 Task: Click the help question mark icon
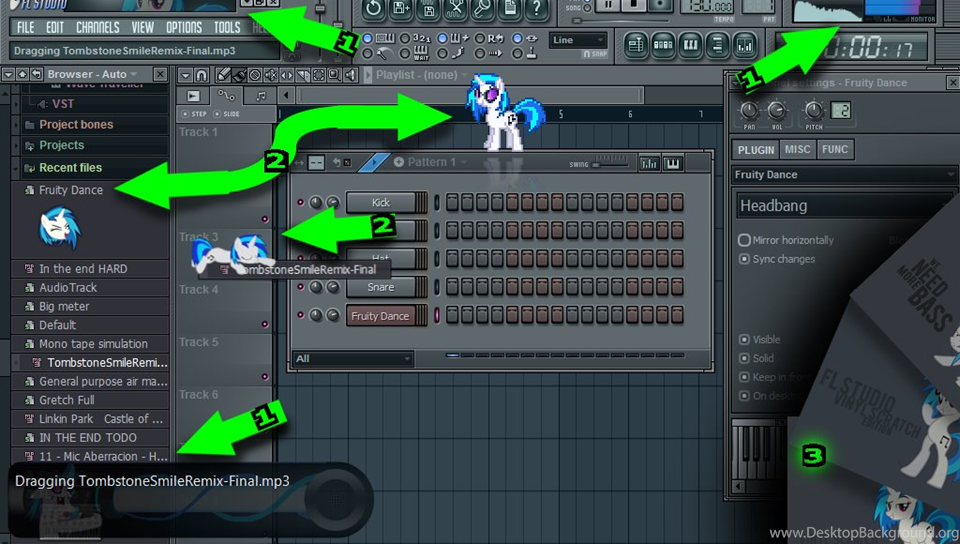536,9
